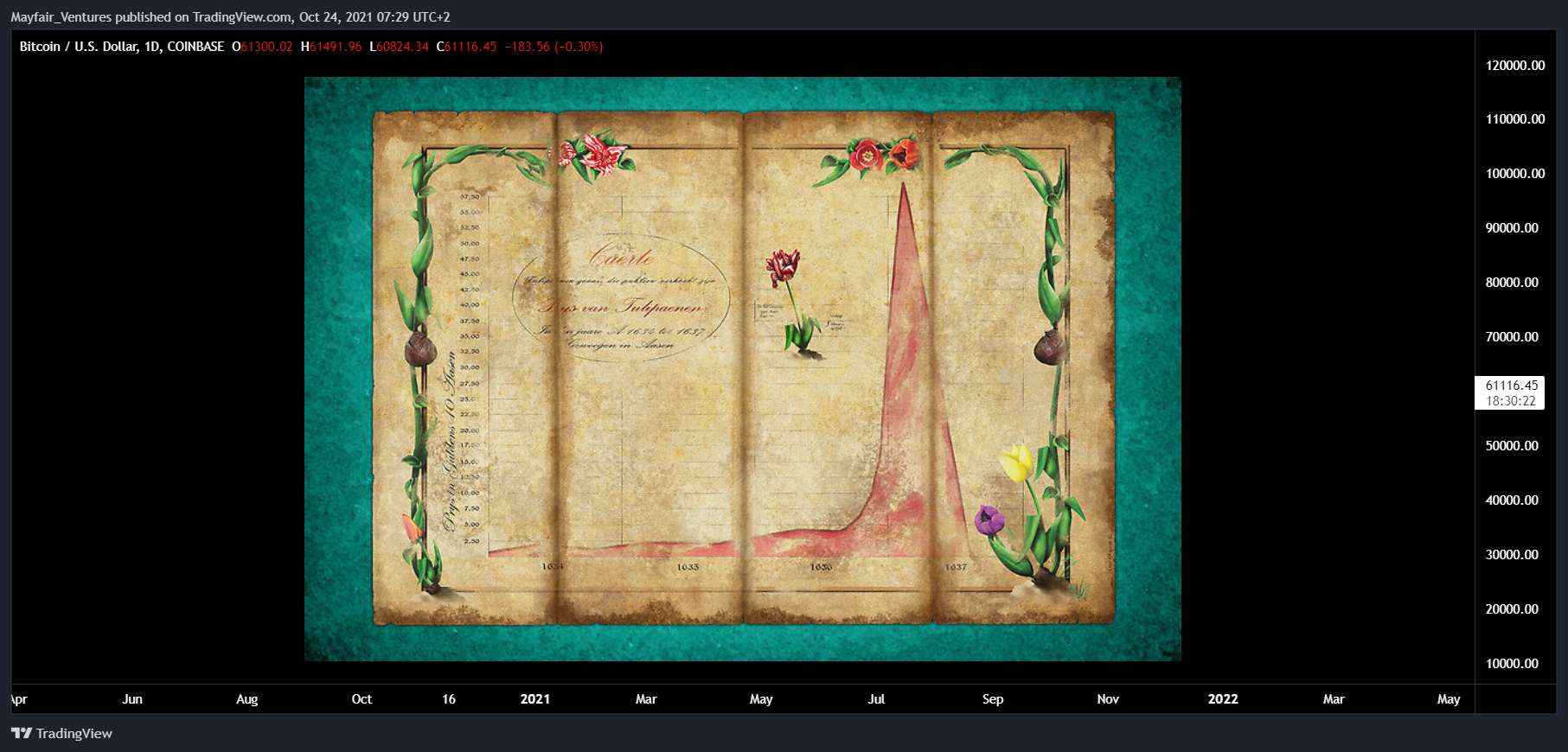This screenshot has width=1568, height=752.
Task: Click the Sep label on time axis
Action: [x=993, y=699]
